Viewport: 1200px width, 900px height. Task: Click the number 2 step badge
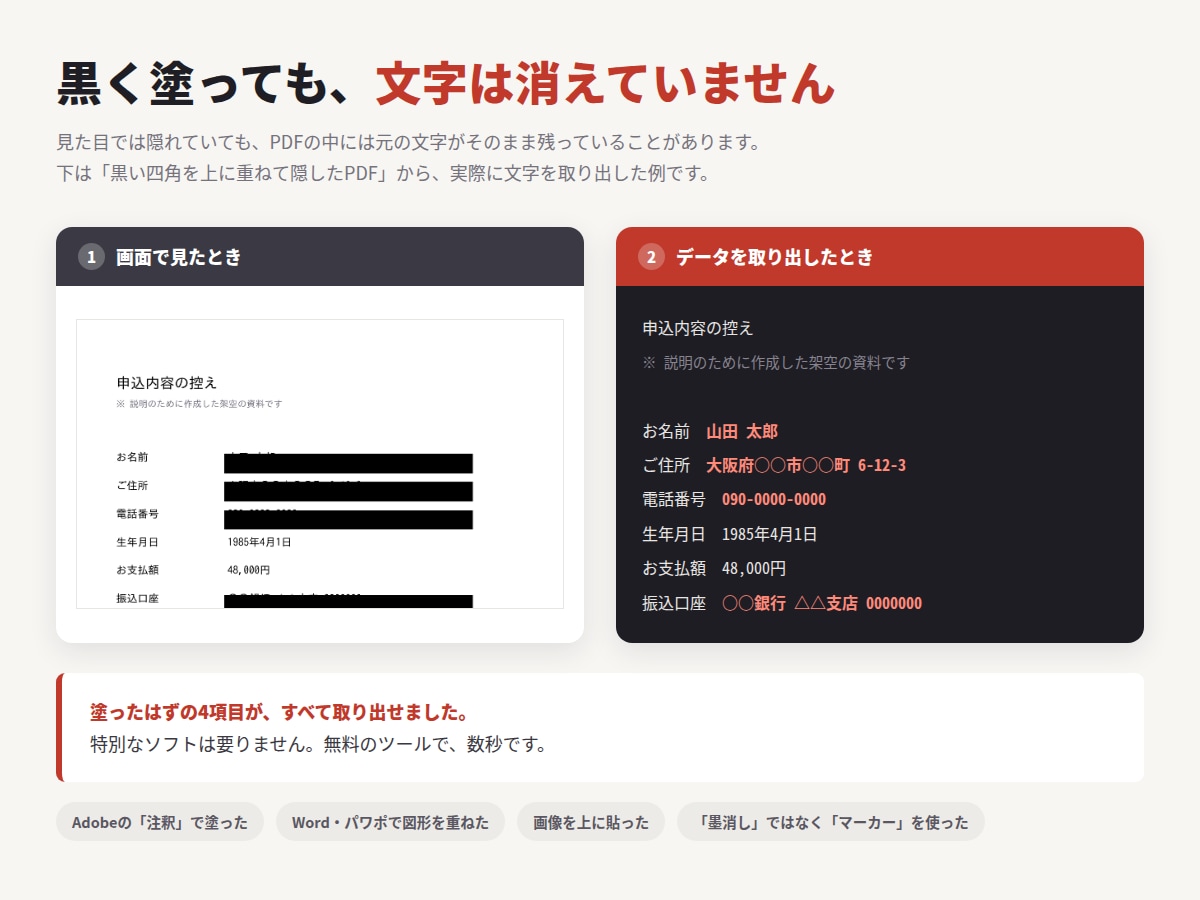651,257
